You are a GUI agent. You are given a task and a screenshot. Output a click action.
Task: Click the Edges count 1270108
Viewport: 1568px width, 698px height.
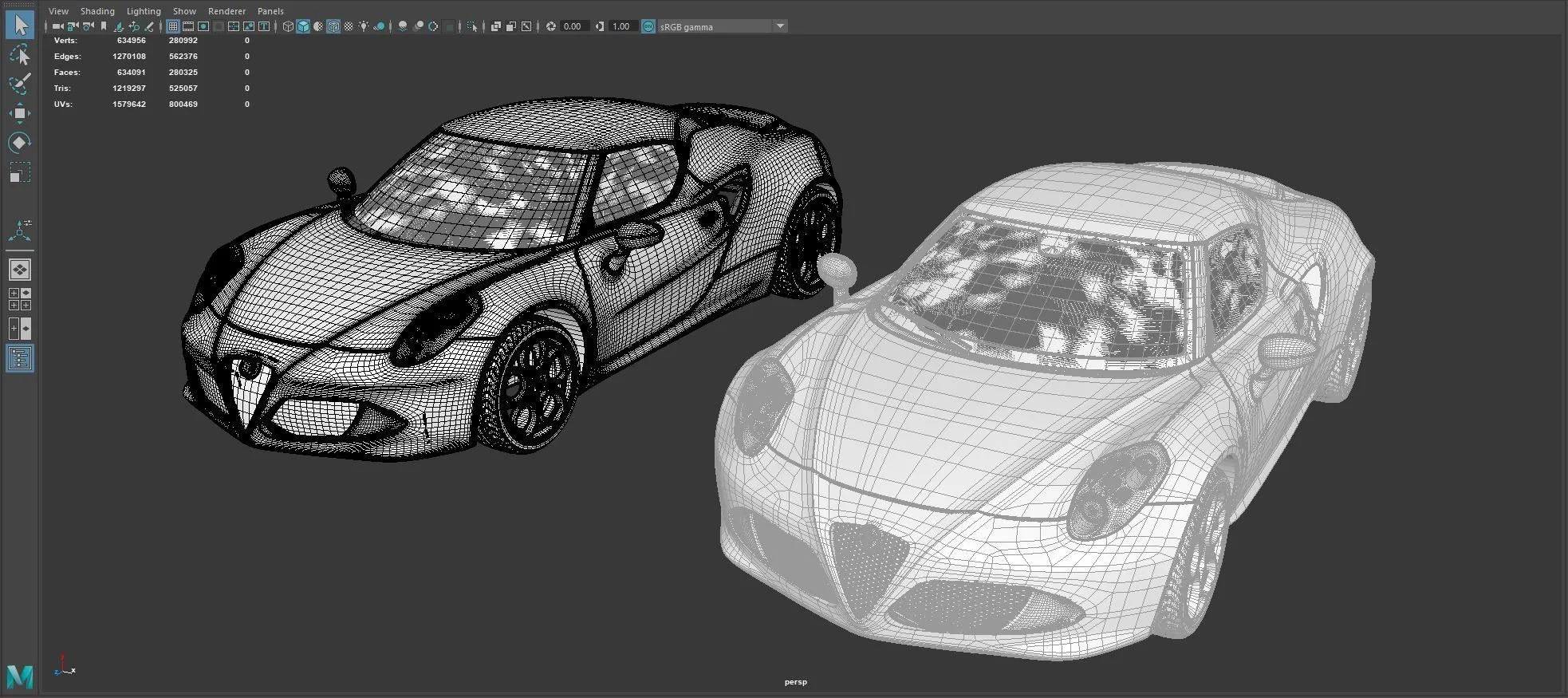pyautogui.click(x=128, y=56)
